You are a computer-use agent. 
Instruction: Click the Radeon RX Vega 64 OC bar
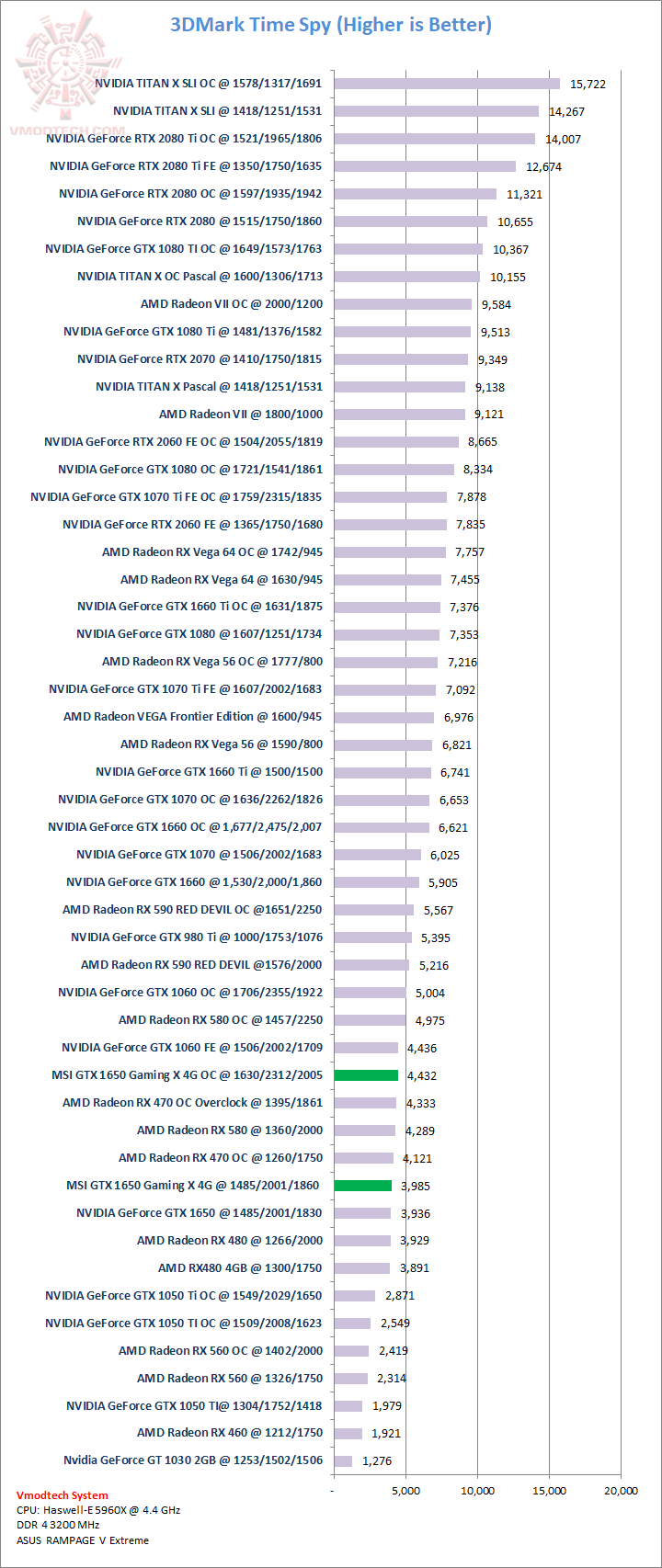tap(390, 551)
